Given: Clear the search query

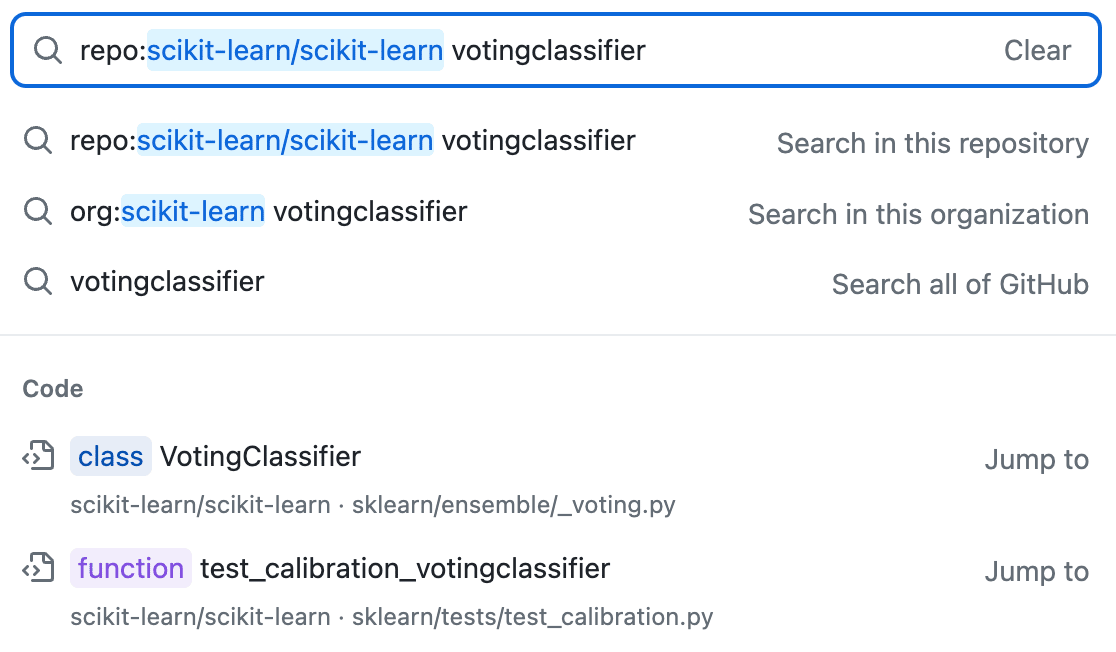Looking at the screenshot, I should [1037, 51].
